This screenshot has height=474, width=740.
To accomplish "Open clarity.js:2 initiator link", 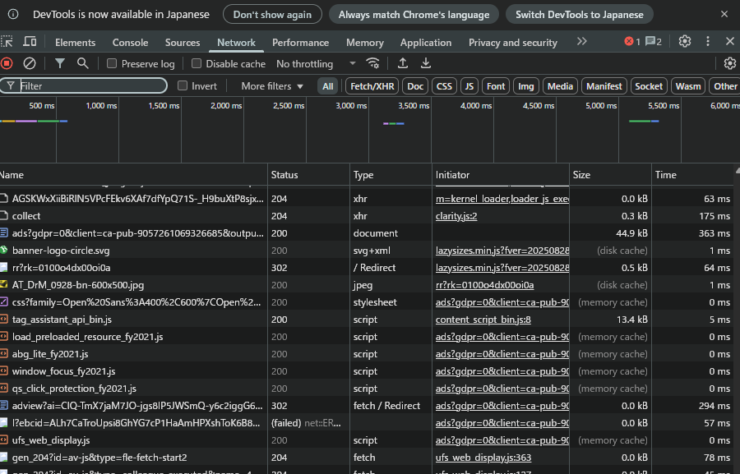I will point(456,216).
